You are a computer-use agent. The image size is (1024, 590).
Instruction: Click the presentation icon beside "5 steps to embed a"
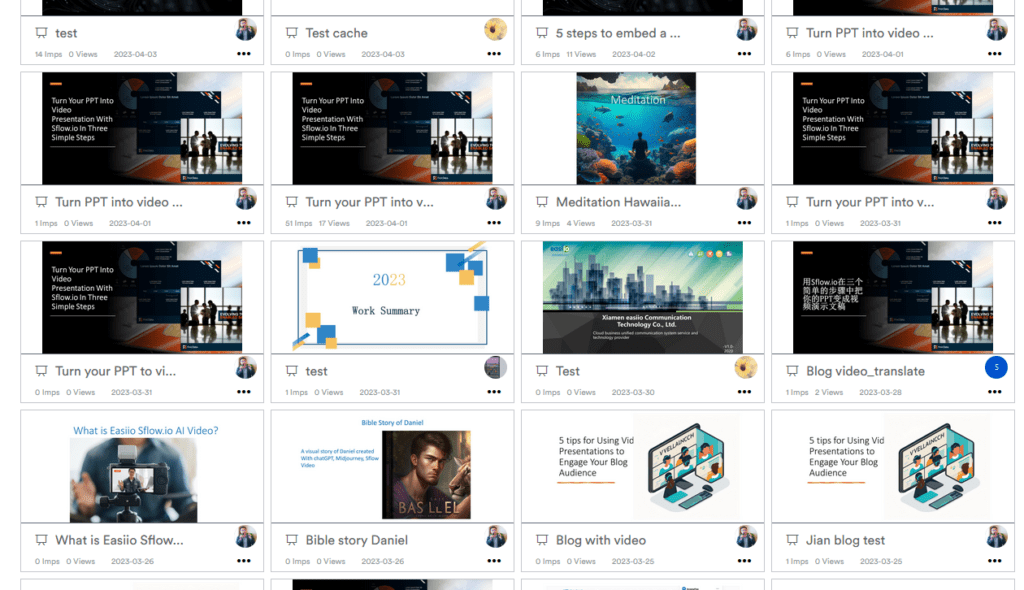pos(541,33)
